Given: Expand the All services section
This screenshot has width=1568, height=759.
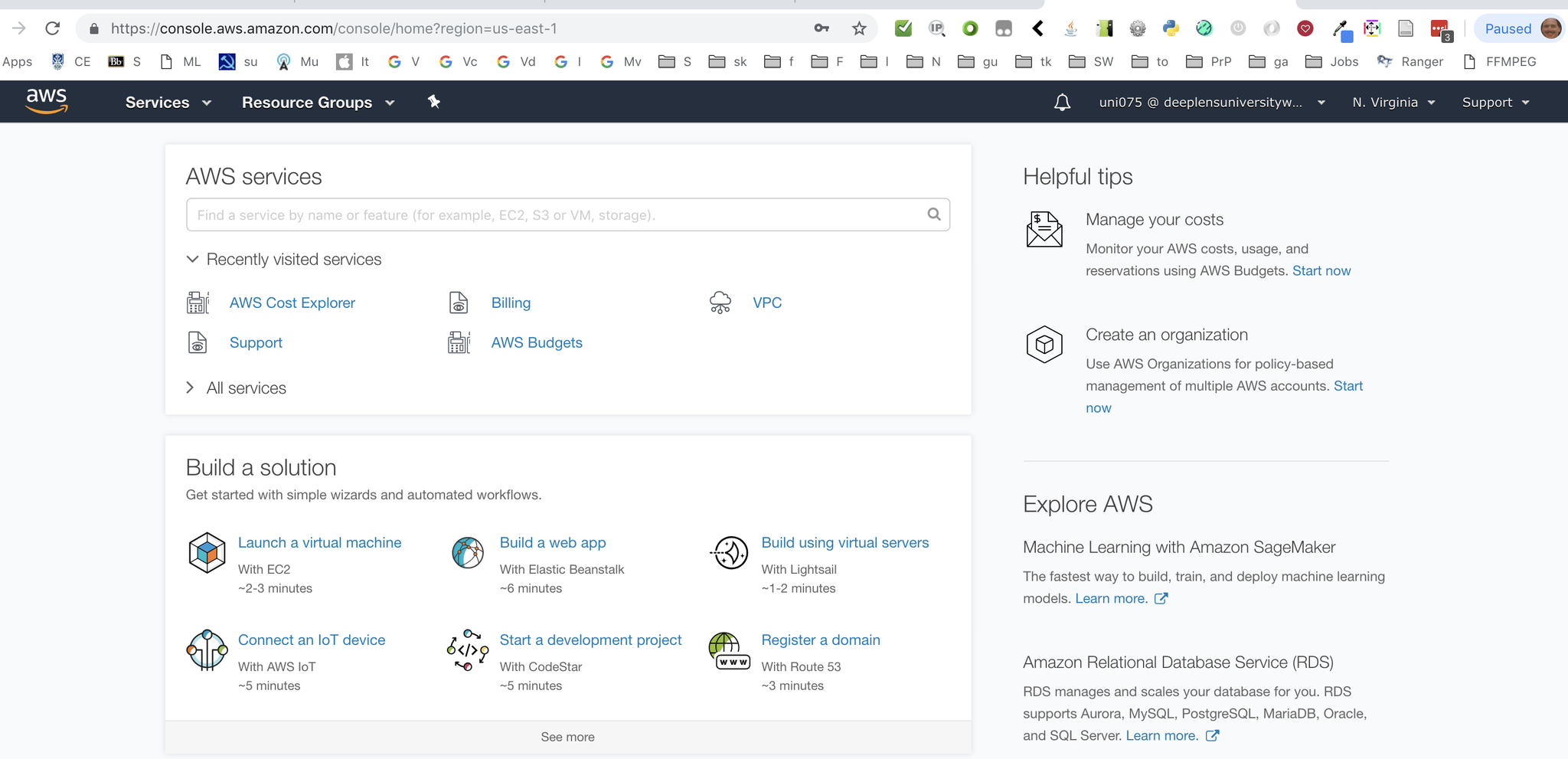Looking at the screenshot, I should [x=236, y=388].
